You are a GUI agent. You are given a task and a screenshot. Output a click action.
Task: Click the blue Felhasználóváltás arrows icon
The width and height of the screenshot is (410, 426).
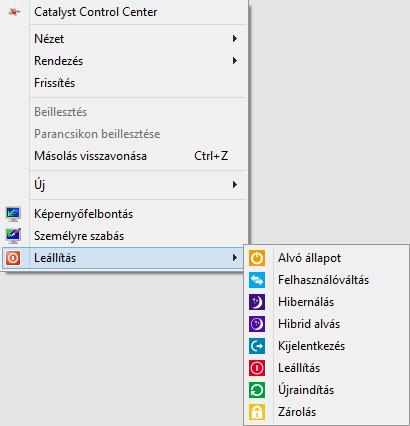(x=257, y=280)
